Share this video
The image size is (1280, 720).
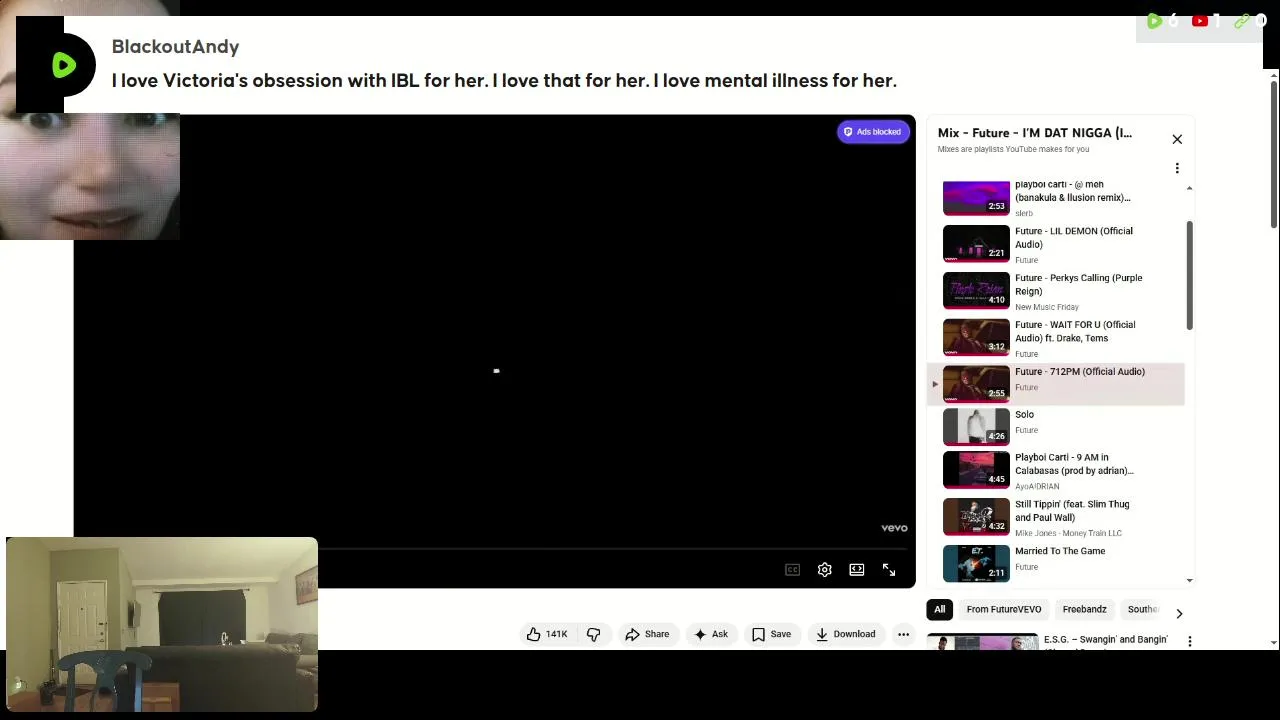click(647, 634)
